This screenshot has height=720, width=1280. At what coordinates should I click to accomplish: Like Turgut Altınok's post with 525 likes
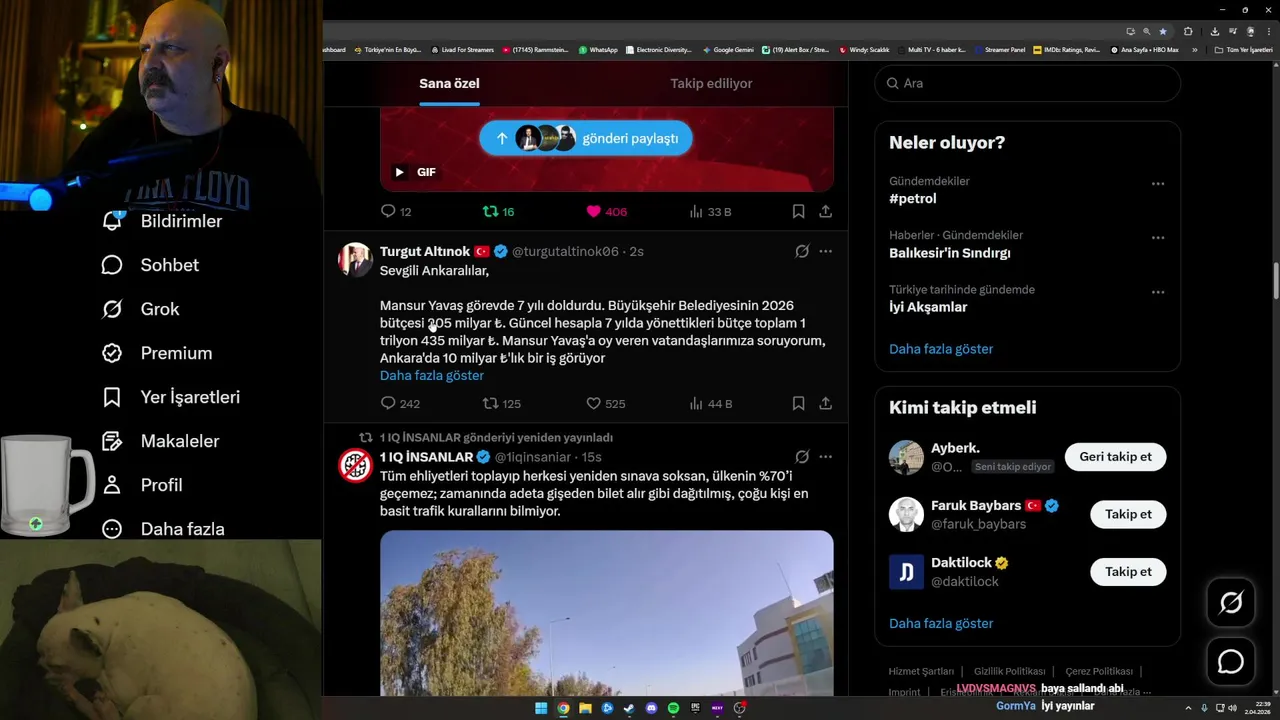[x=605, y=403]
